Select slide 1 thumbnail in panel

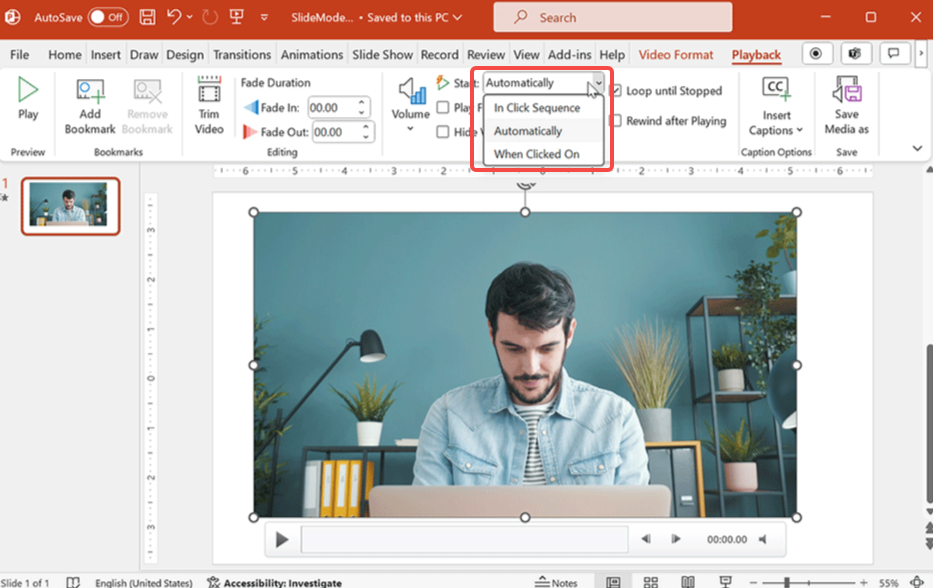70,206
